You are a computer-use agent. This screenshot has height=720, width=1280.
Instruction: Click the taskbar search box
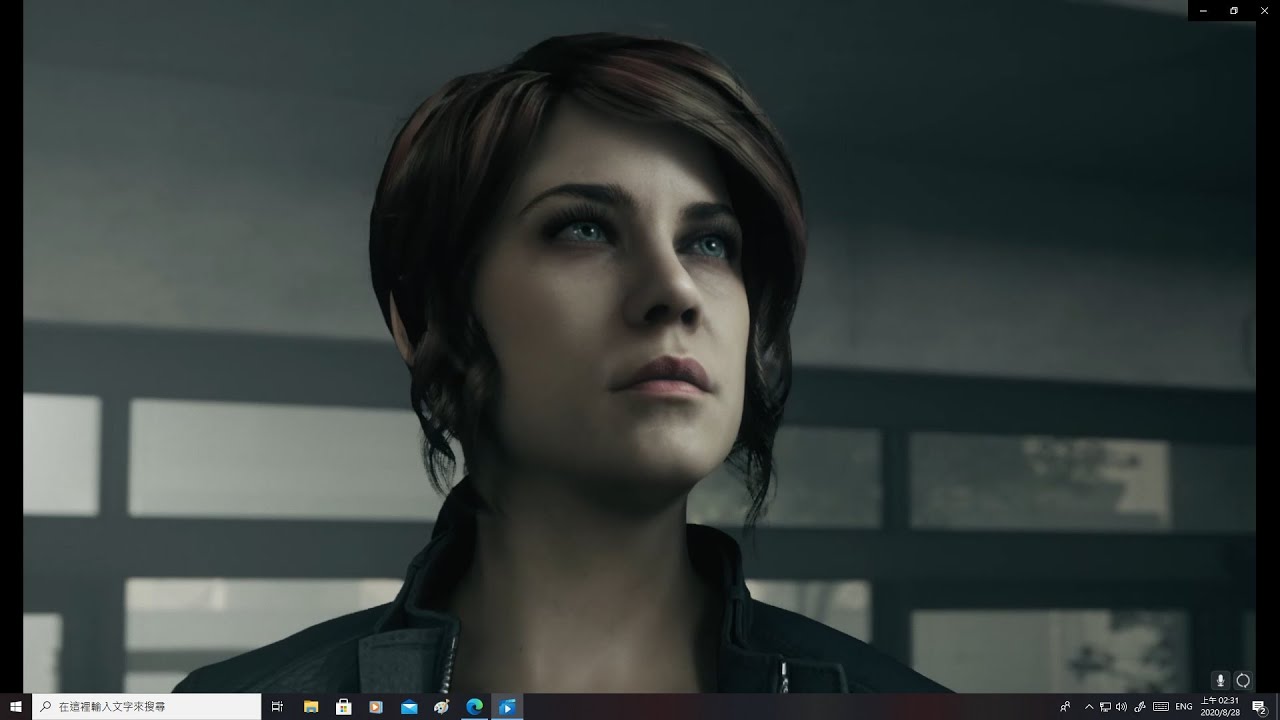click(147, 706)
